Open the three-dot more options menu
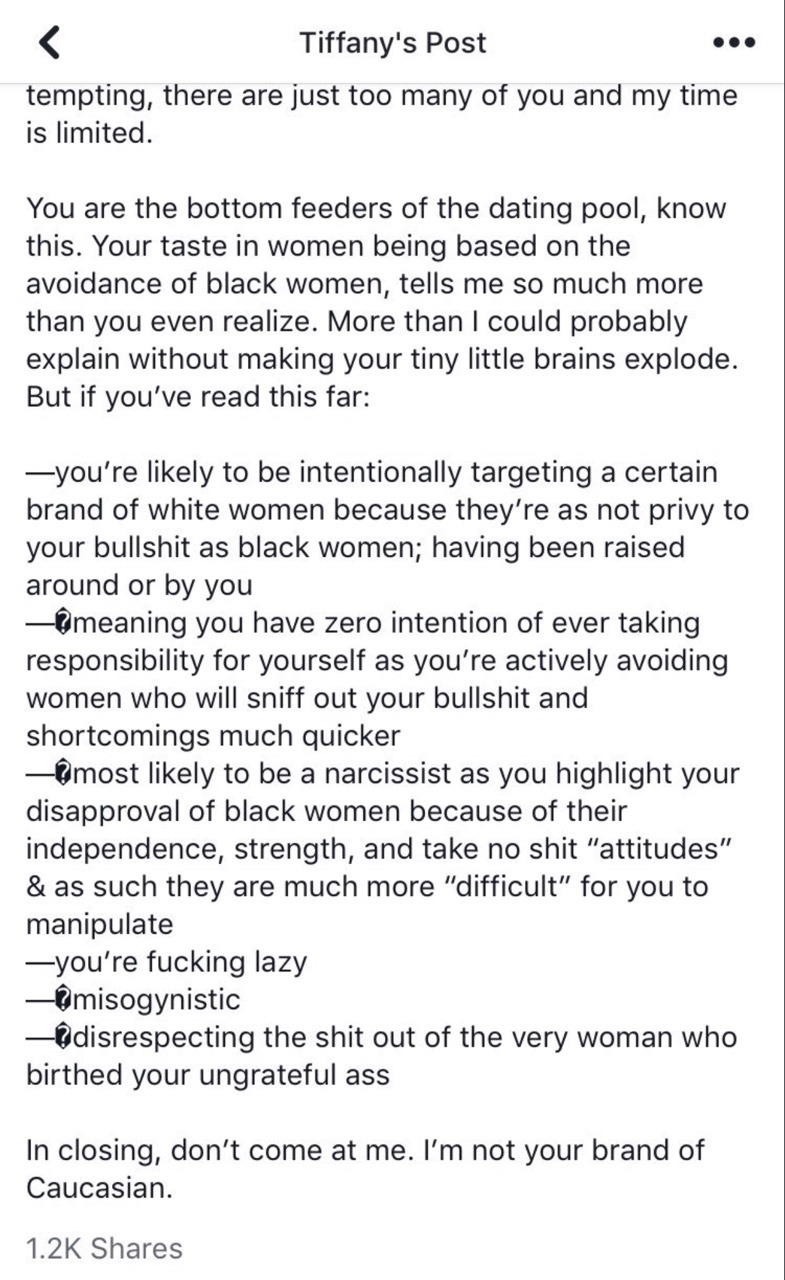The width and height of the screenshot is (785, 1280). click(x=734, y=44)
